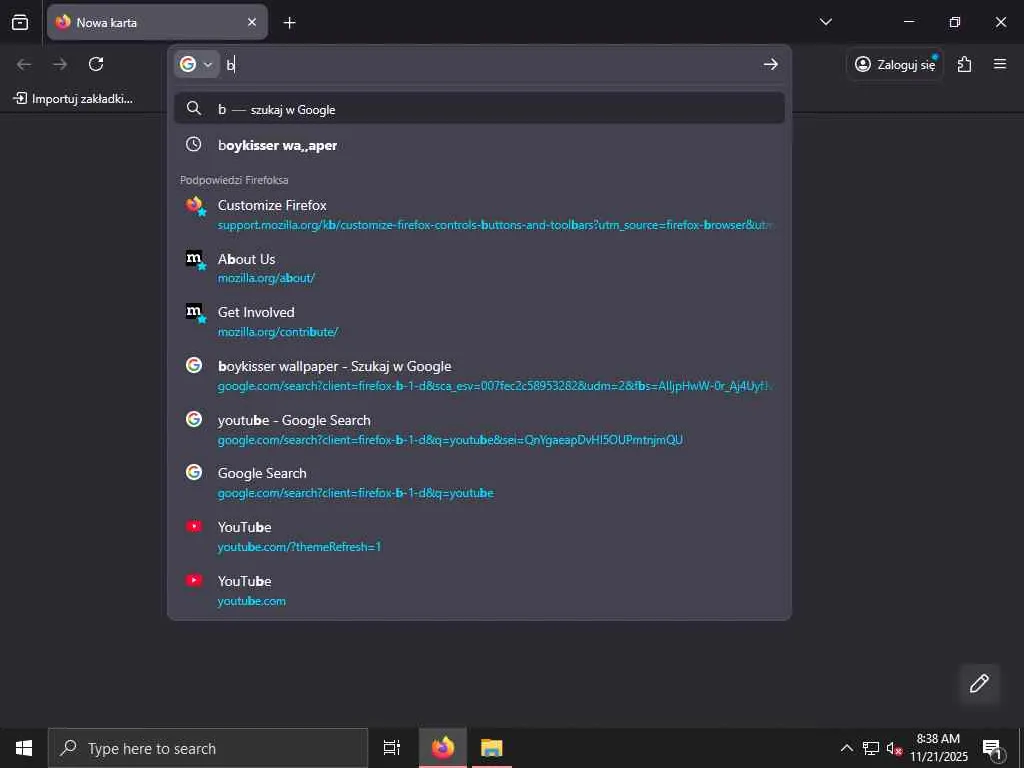Click the network icon in system tray
The image size is (1024, 768).
tap(871, 748)
